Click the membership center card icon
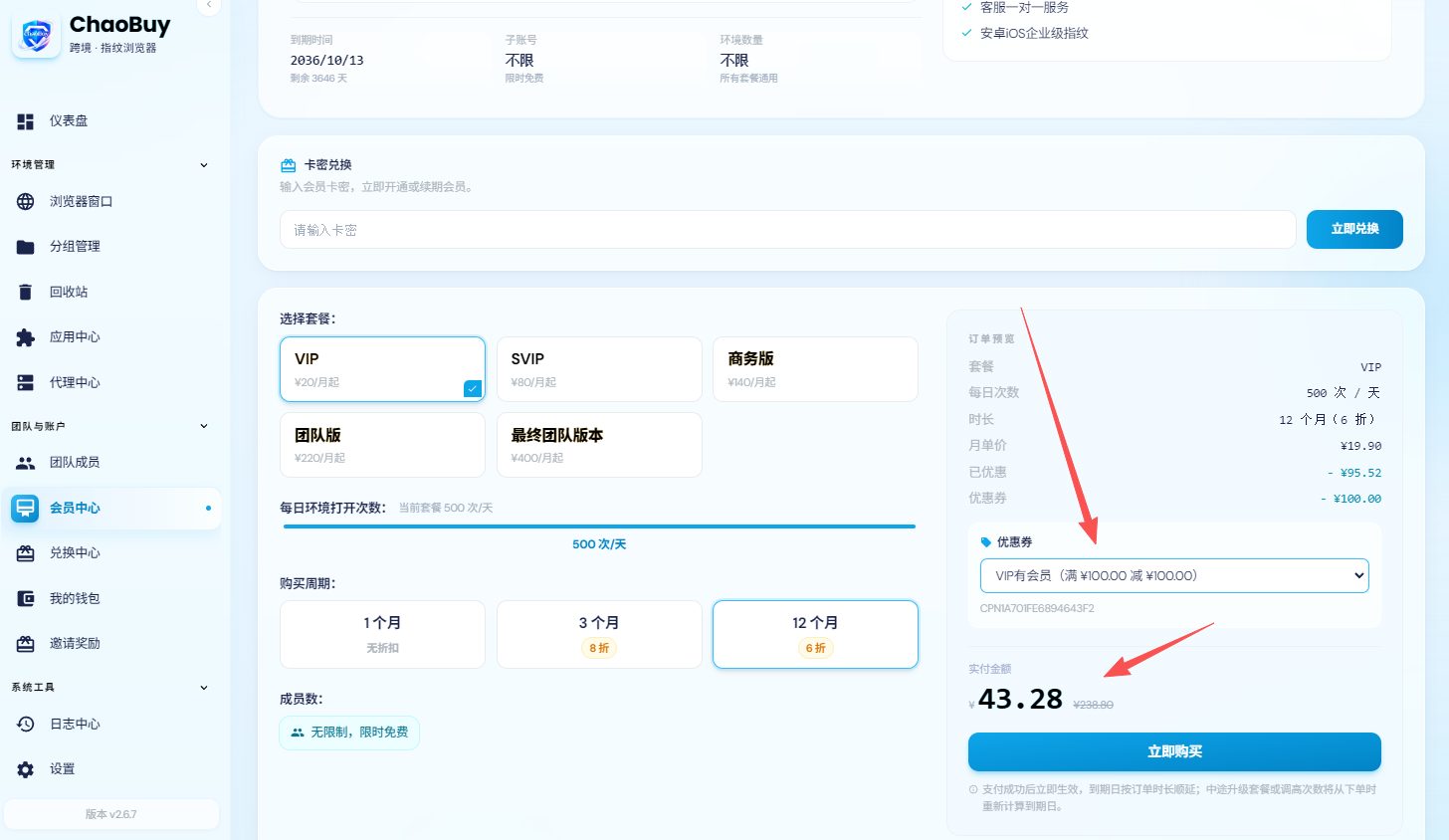The image size is (1449, 840). click(x=25, y=509)
